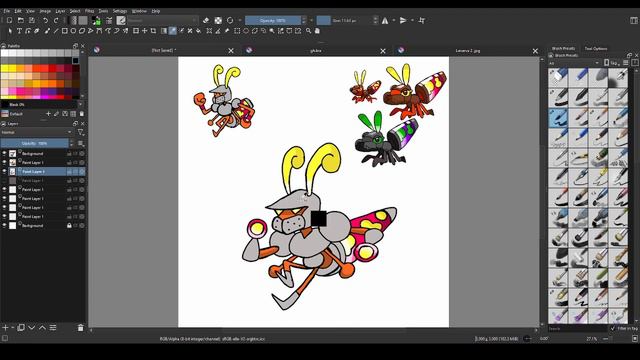This screenshot has width=640, height=360.
Task: Click the wrap around mode icon
Action: pyautogui.click(x=422, y=20)
